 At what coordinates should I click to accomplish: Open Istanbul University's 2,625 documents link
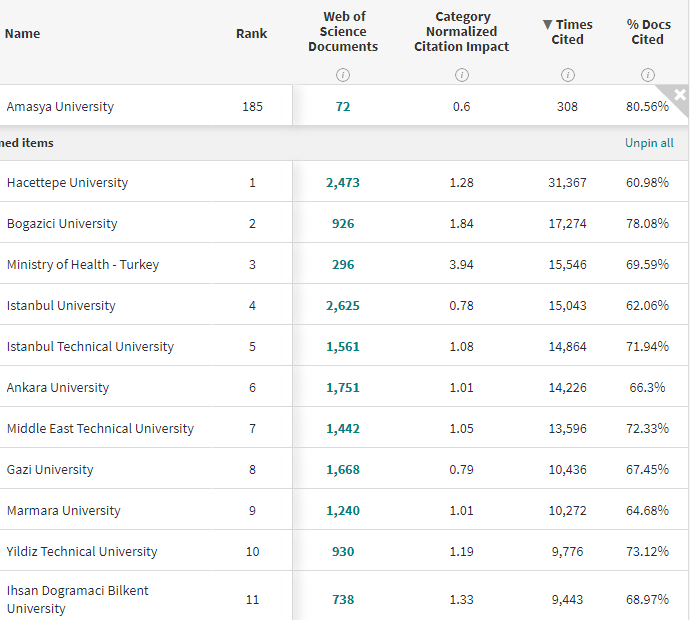click(x=343, y=306)
